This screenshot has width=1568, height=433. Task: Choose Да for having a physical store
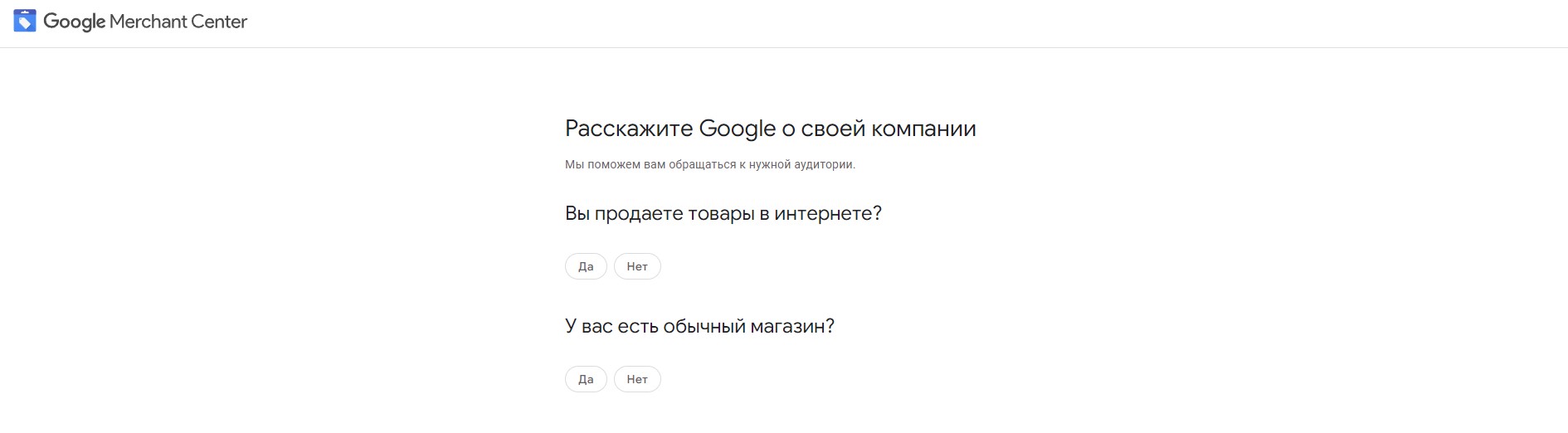click(x=586, y=379)
